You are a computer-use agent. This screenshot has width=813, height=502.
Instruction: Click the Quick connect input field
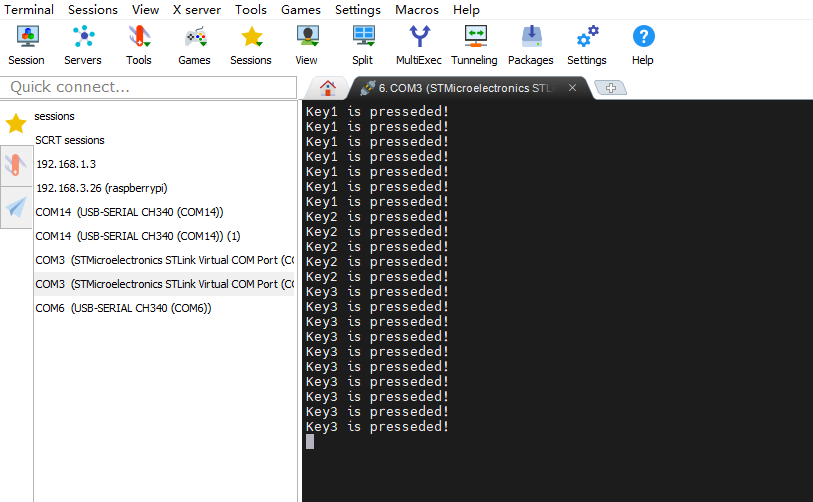click(x=150, y=87)
